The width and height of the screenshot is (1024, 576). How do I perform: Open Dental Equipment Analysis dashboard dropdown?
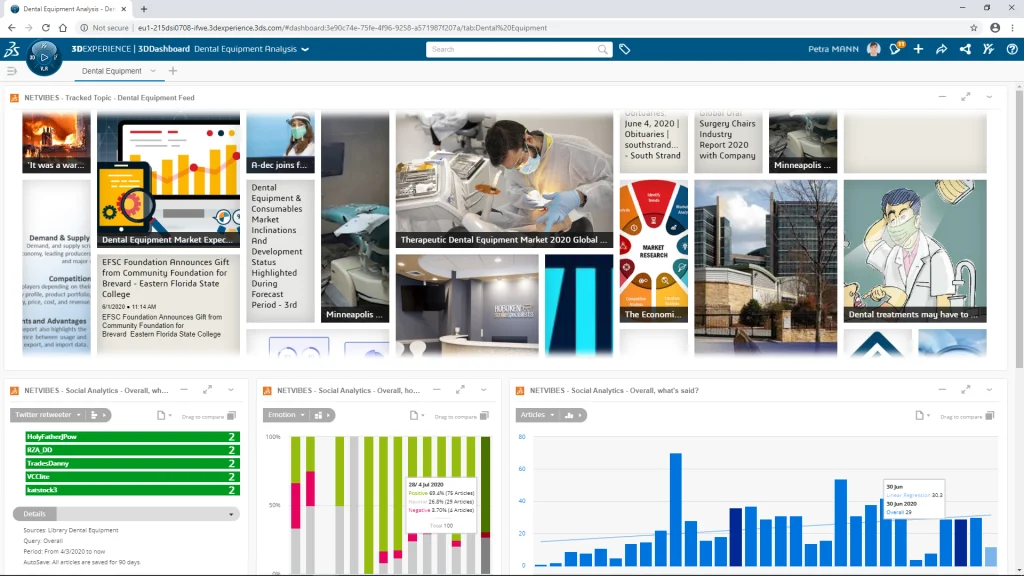[305, 49]
